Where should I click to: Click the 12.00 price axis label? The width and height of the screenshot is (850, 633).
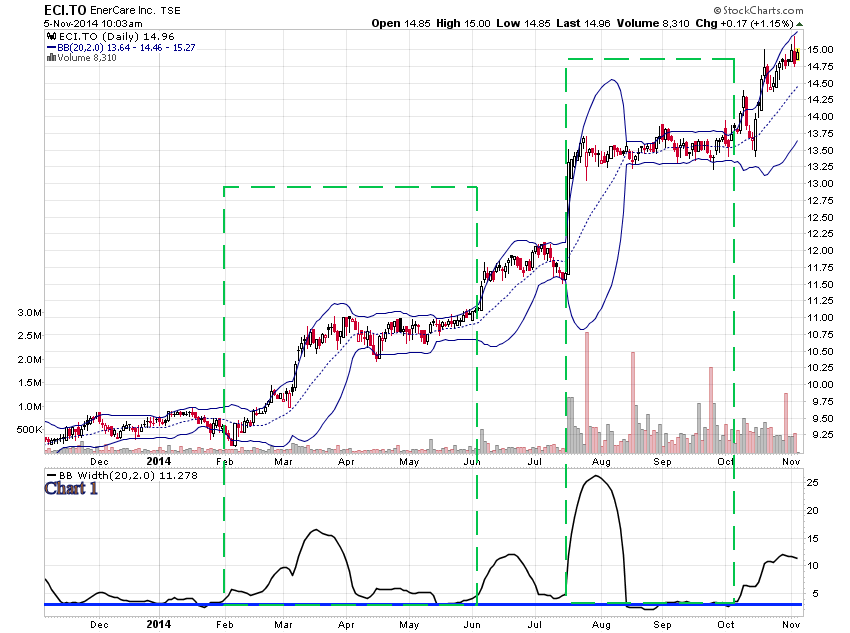[820, 250]
